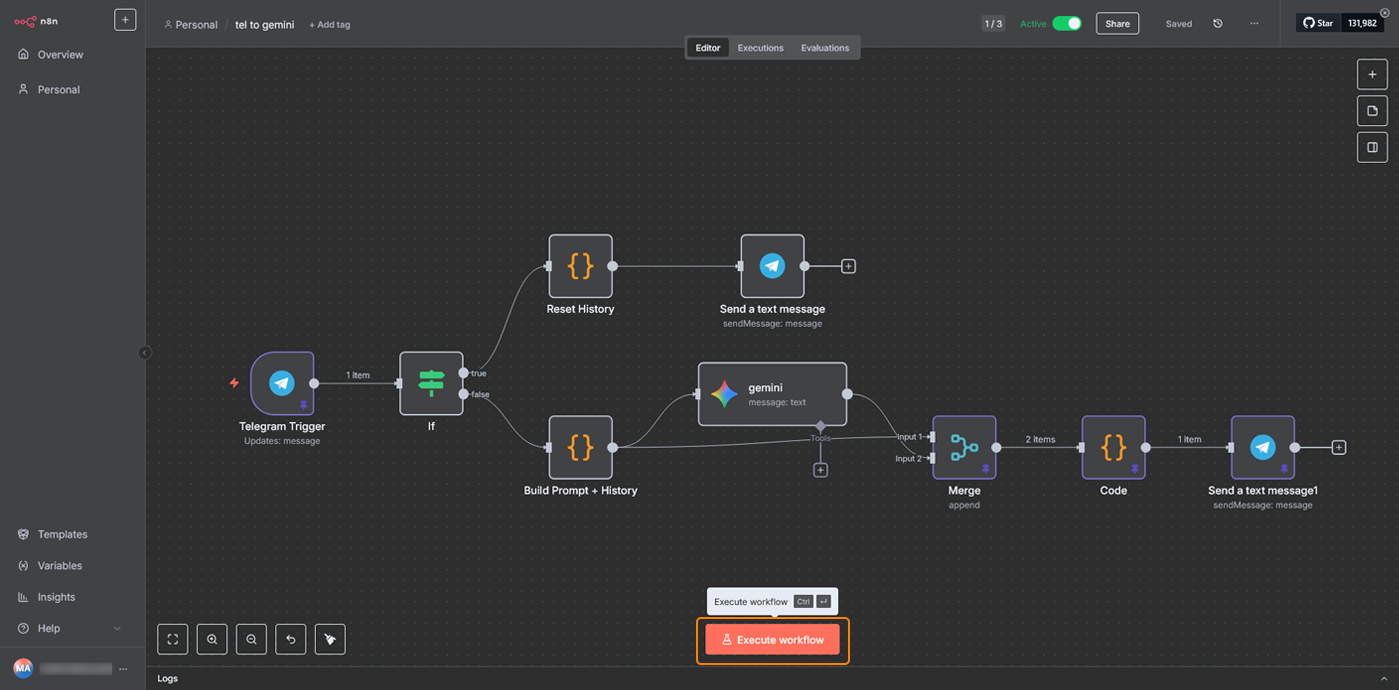The width and height of the screenshot is (1399, 690).
Task: Click the gemini node icon
Action: 724,394
